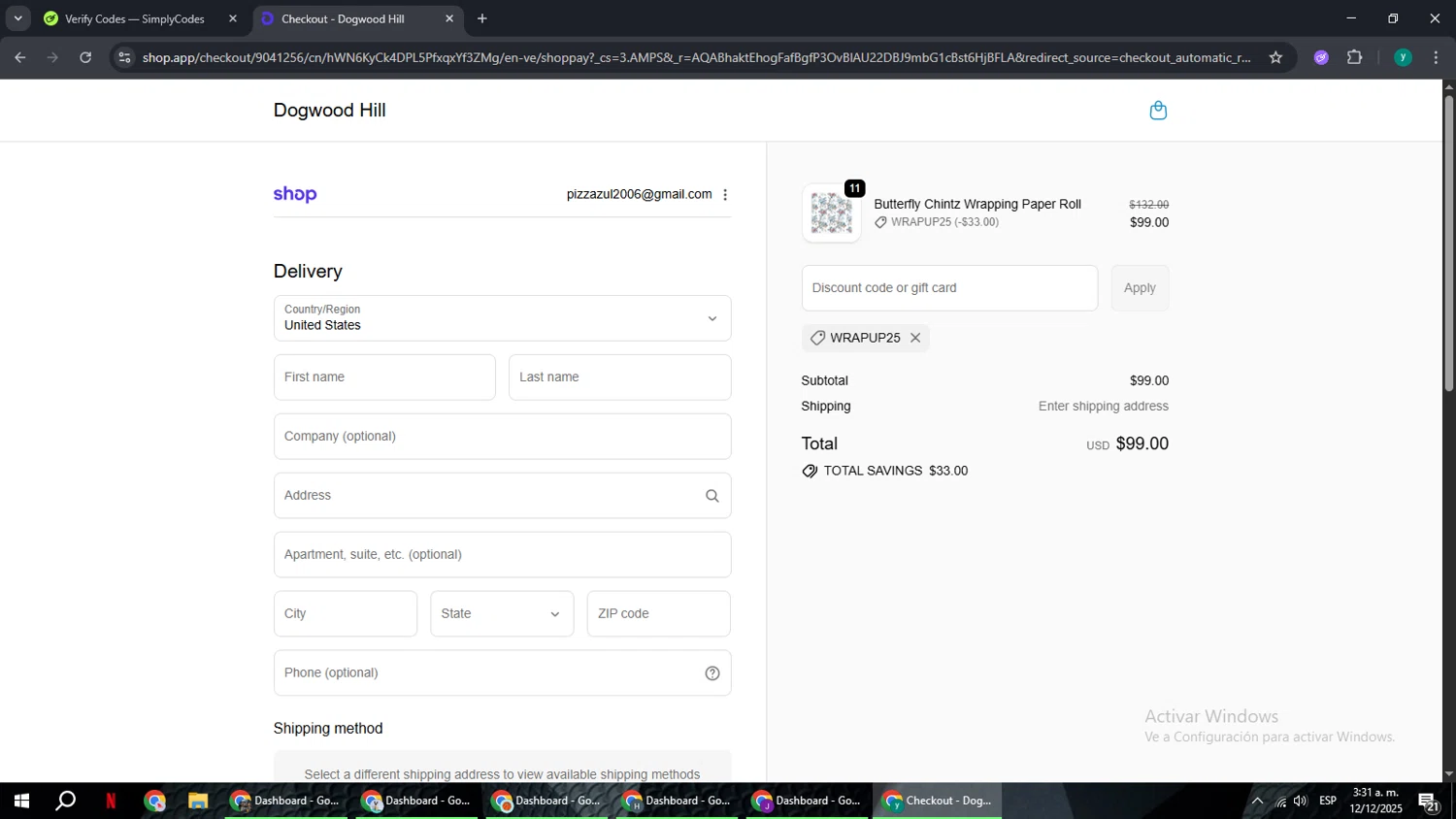Click the Phone (optional) field
The width and height of the screenshot is (1456, 819).
[502, 673]
